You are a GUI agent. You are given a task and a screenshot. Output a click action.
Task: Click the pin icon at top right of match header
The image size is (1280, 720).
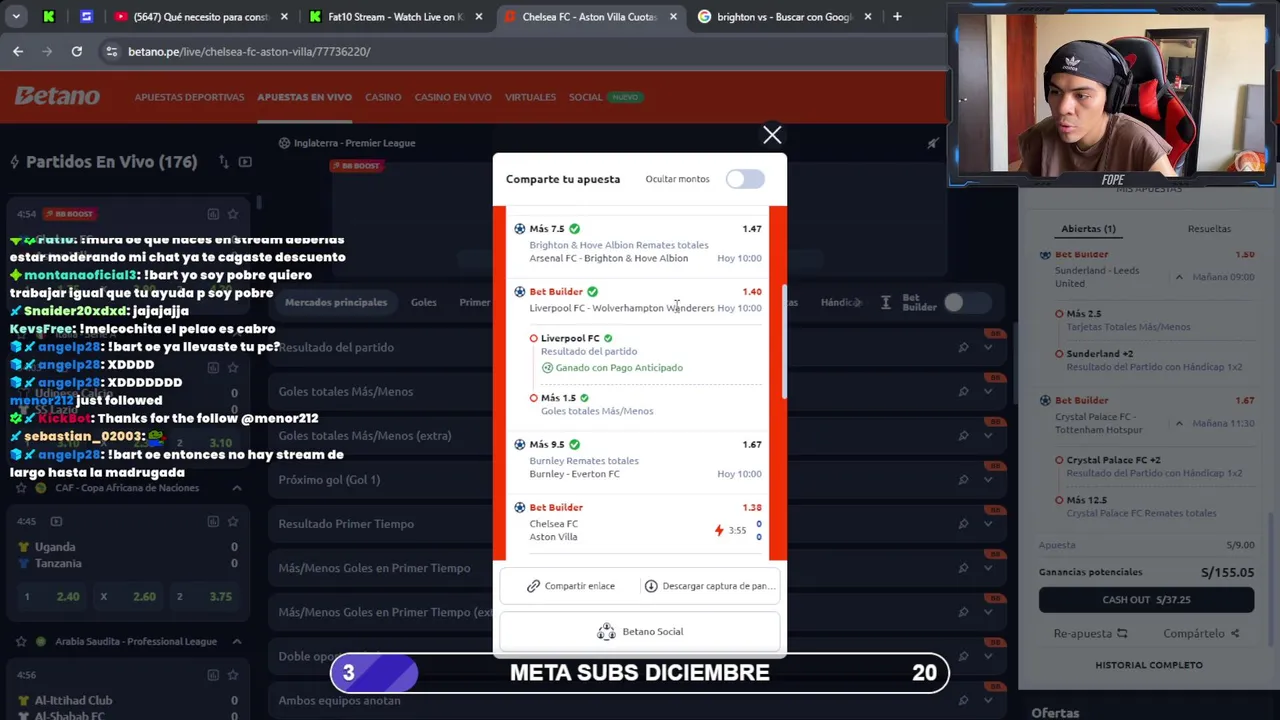click(932, 143)
